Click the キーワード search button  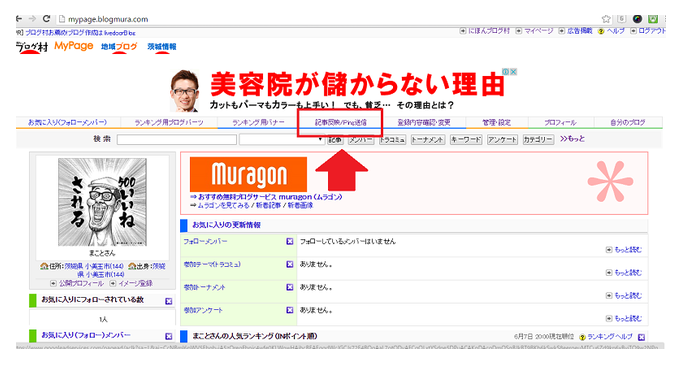(x=466, y=140)
